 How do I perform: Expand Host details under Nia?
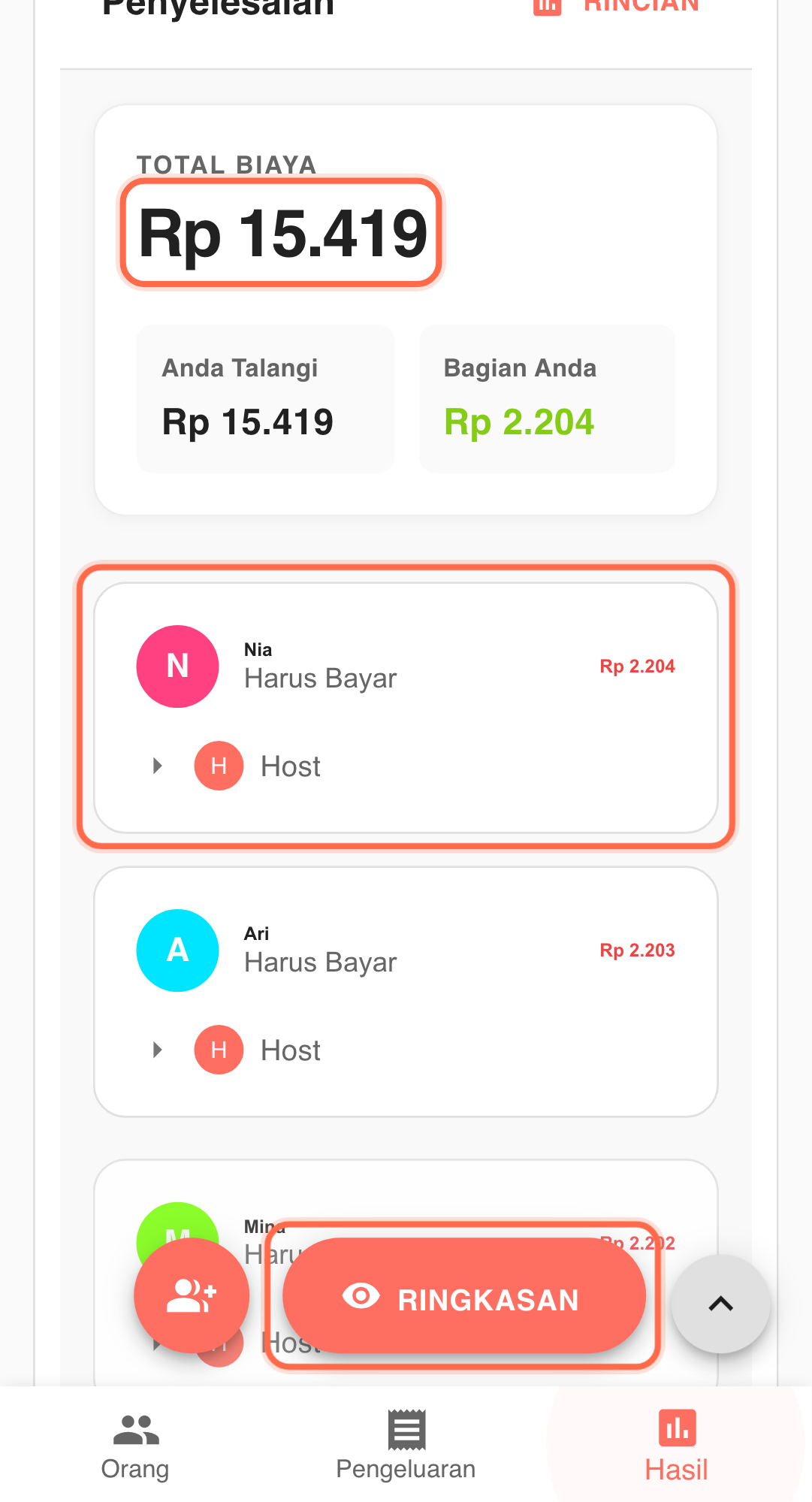[157, 766]
